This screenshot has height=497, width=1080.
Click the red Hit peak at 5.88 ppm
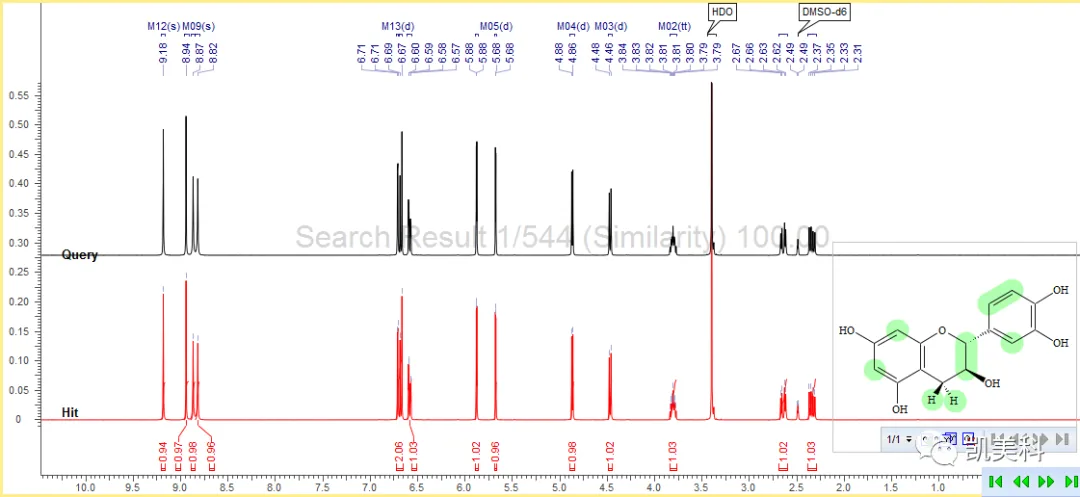(x=477, y=363)
